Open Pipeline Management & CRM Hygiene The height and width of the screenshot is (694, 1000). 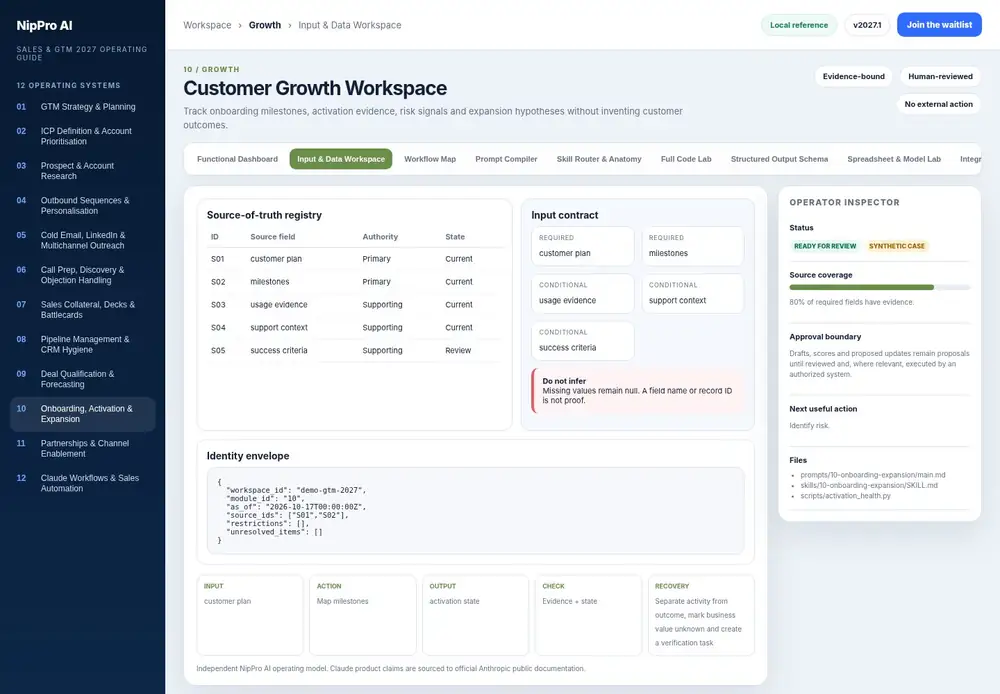click(82, 344)
